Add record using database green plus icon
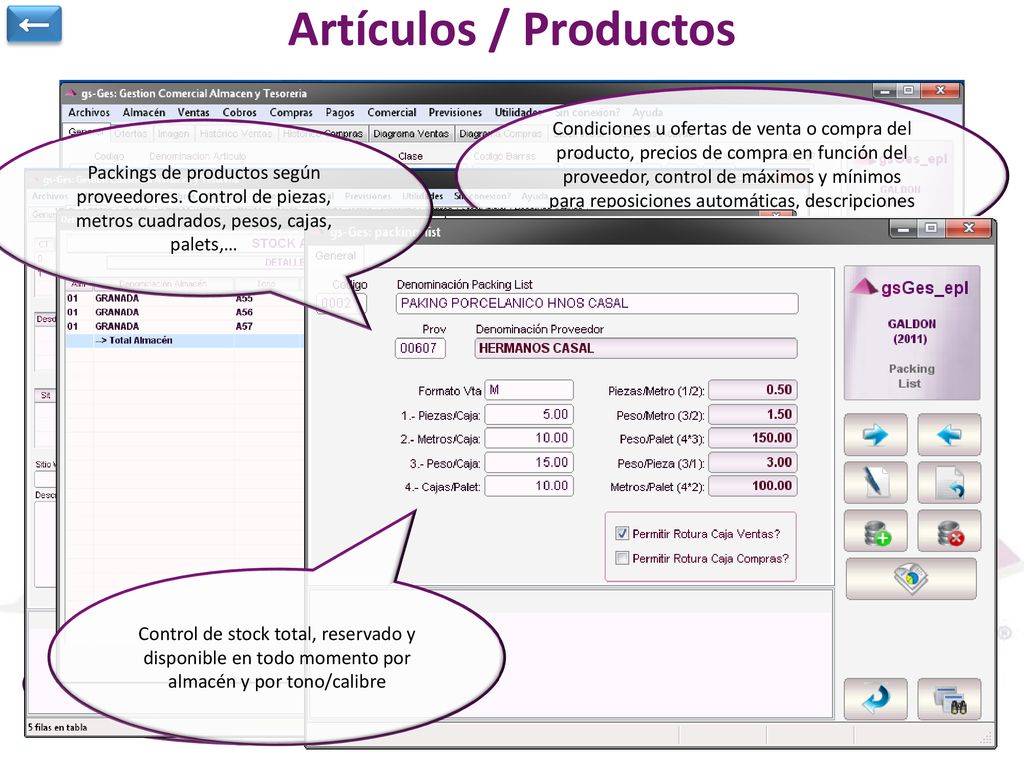Screen dimensions: 1024x768 coord(875,531)
